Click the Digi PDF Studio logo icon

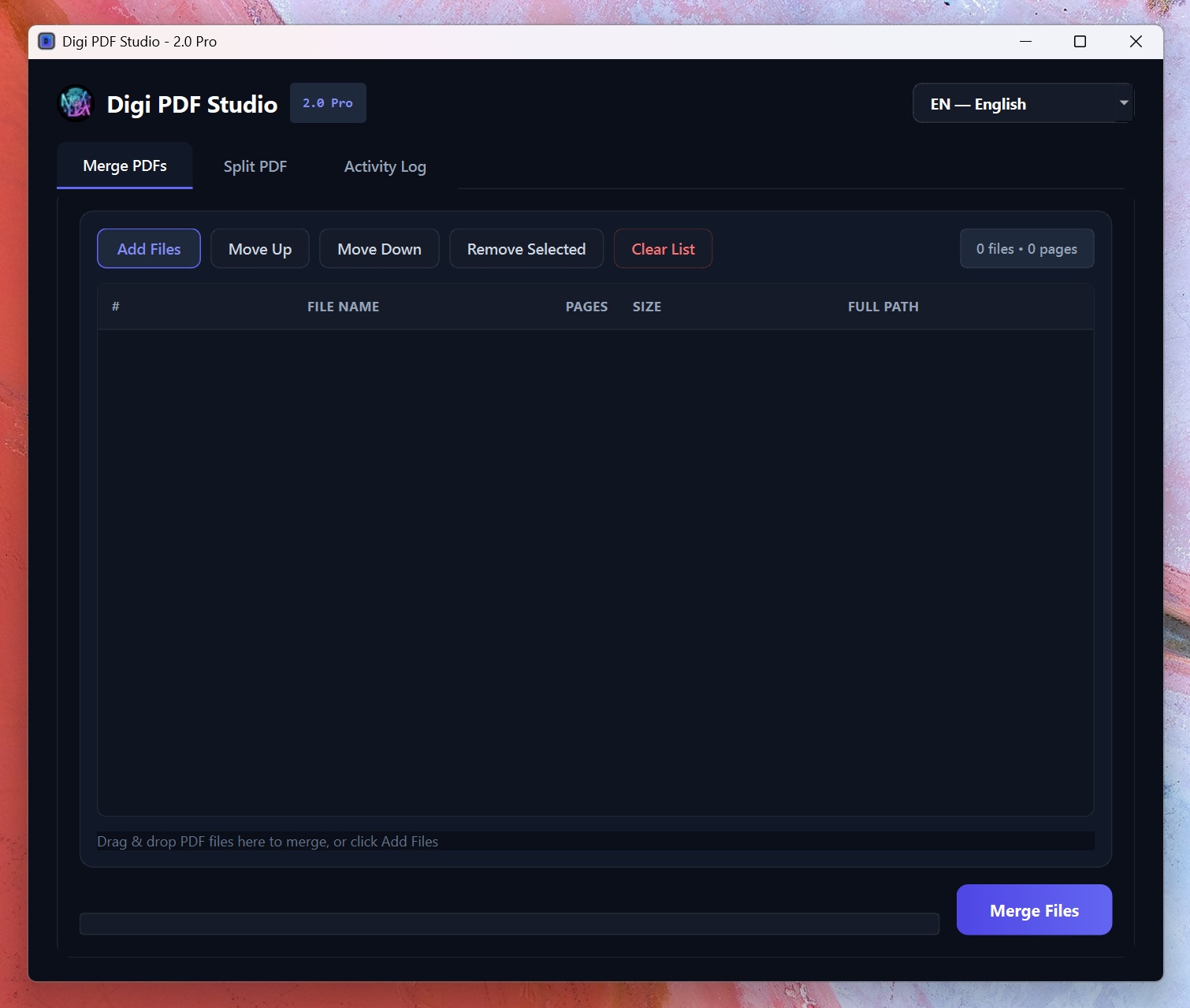76,103
